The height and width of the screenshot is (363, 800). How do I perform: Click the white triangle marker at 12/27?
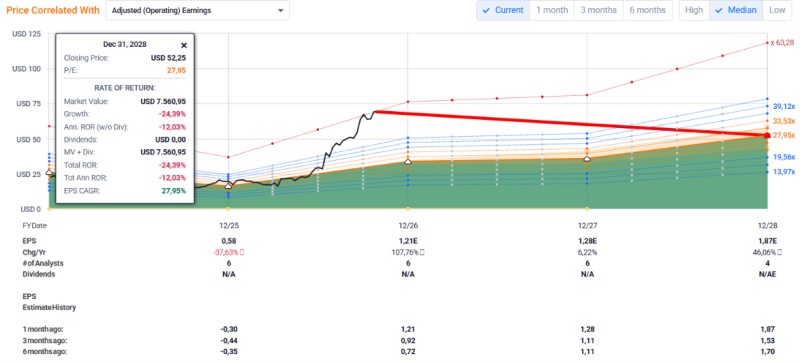pyautogui.click(x=587, y=159)
